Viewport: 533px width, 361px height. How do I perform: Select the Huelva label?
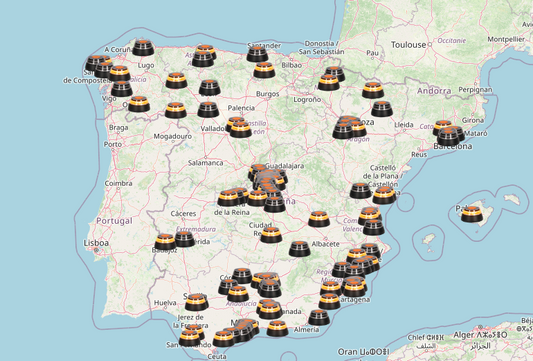point(165,303)
